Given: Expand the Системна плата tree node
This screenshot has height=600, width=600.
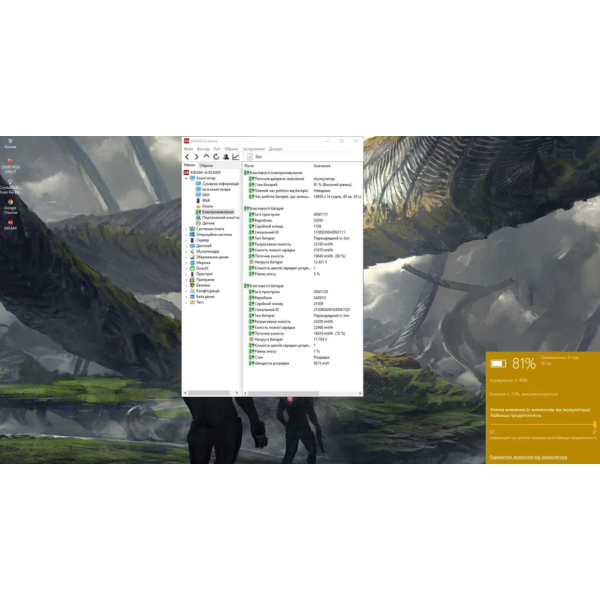Looking at the screenshot, I should 186,229.
